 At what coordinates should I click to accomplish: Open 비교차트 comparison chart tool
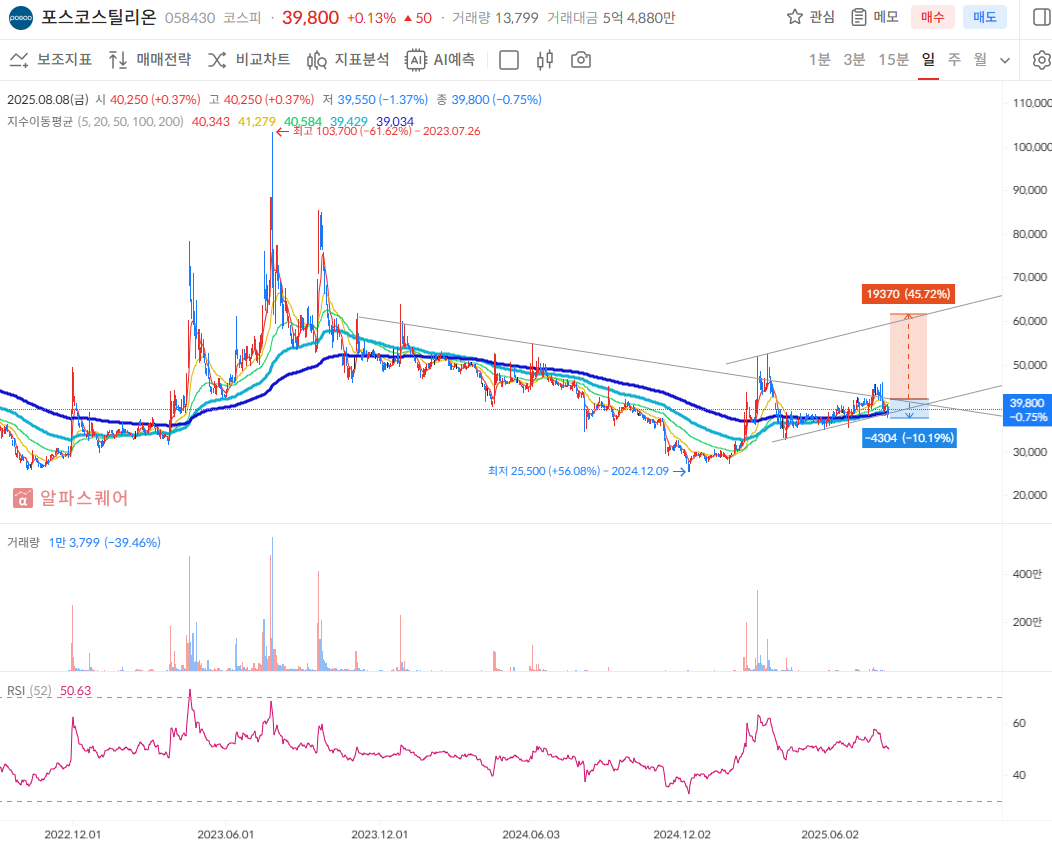[249, 60]
